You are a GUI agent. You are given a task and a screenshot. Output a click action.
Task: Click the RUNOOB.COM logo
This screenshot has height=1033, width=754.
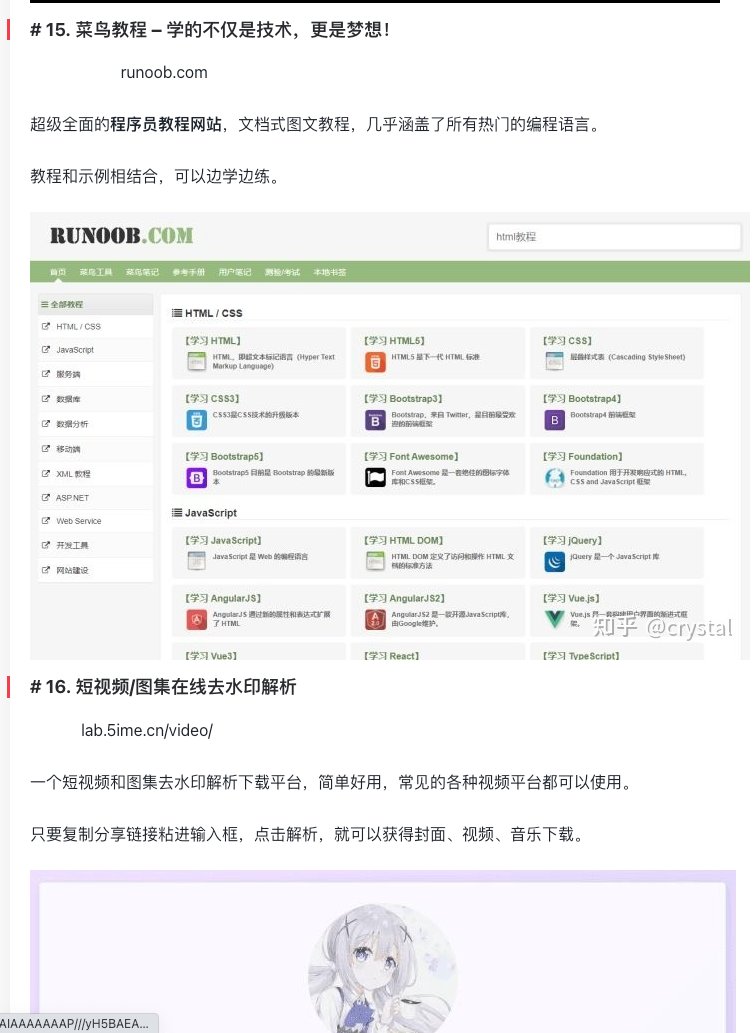coord(122,236)
